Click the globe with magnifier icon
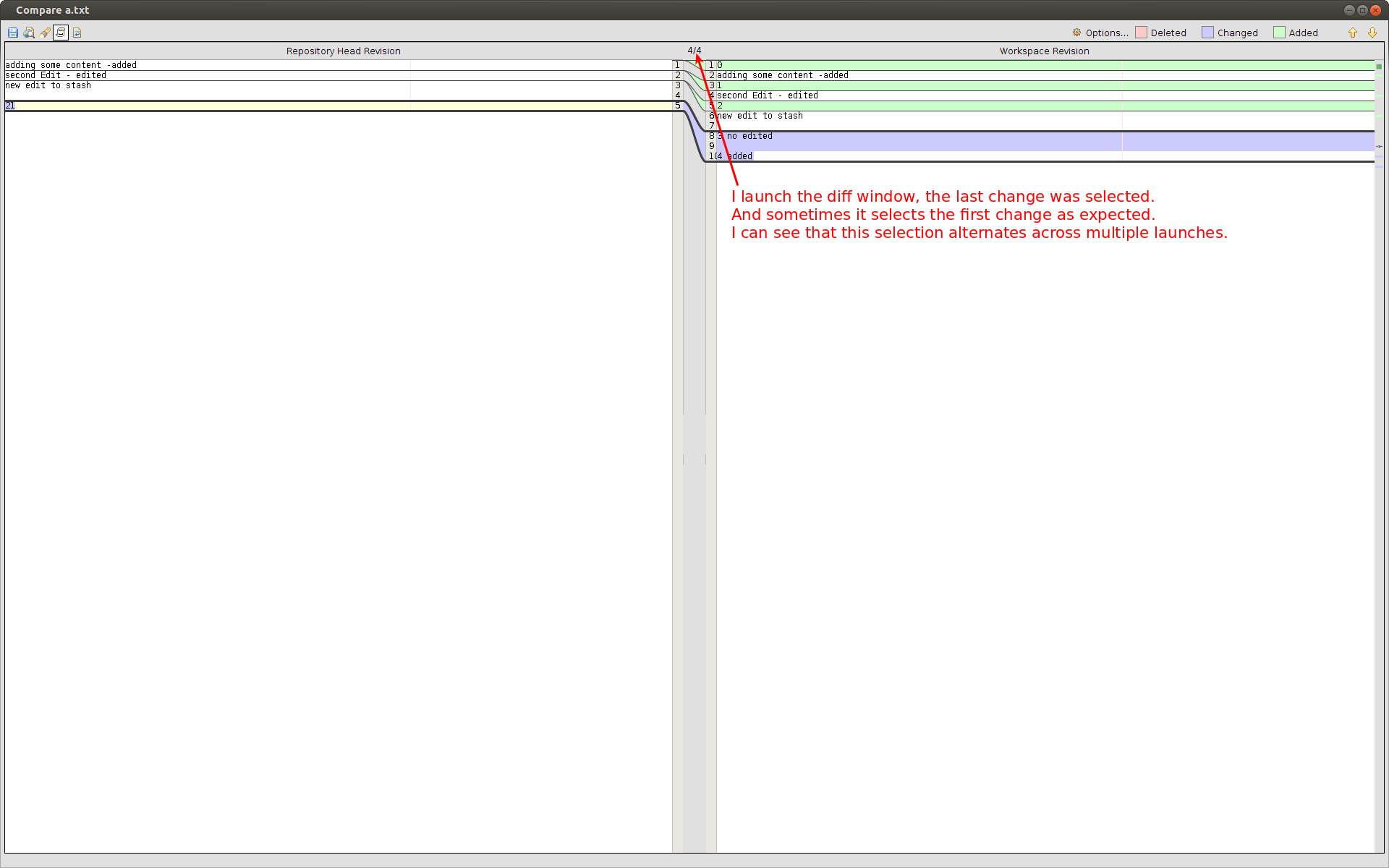This screenshot has width=1389, height=868. (x=29, y=33)
